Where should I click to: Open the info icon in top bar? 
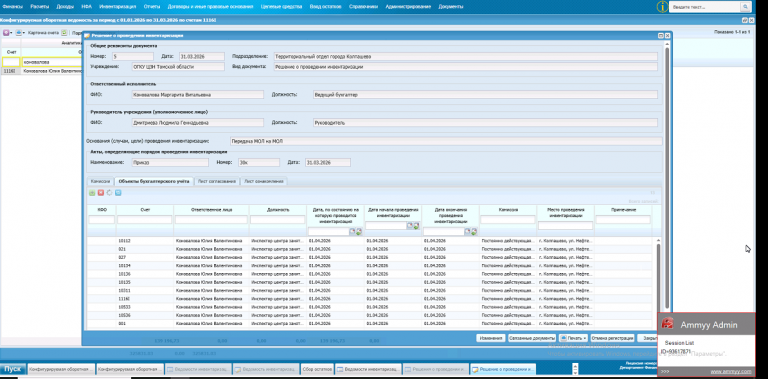point(662,7)
